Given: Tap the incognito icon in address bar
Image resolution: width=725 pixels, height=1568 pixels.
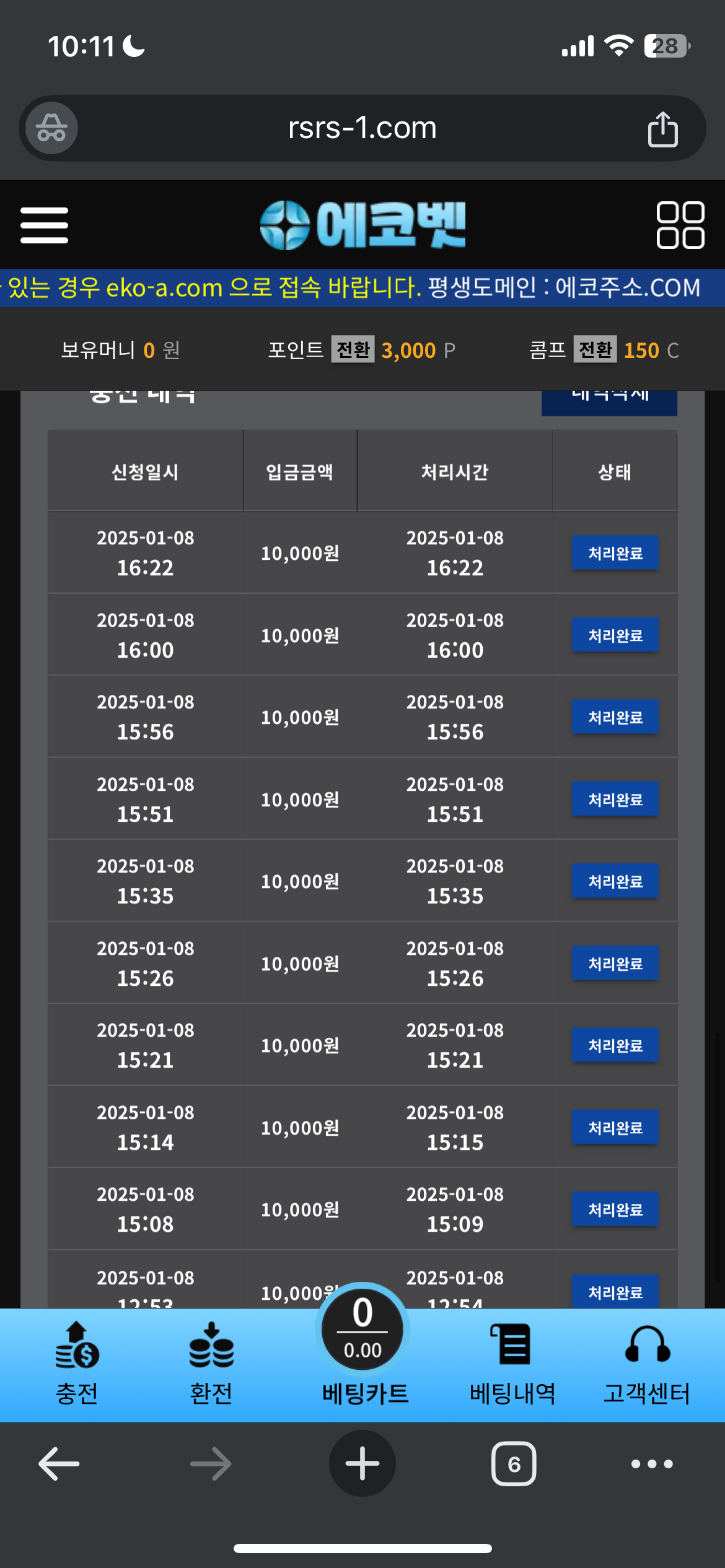Looking at the screenshot, I should point(51,128).
